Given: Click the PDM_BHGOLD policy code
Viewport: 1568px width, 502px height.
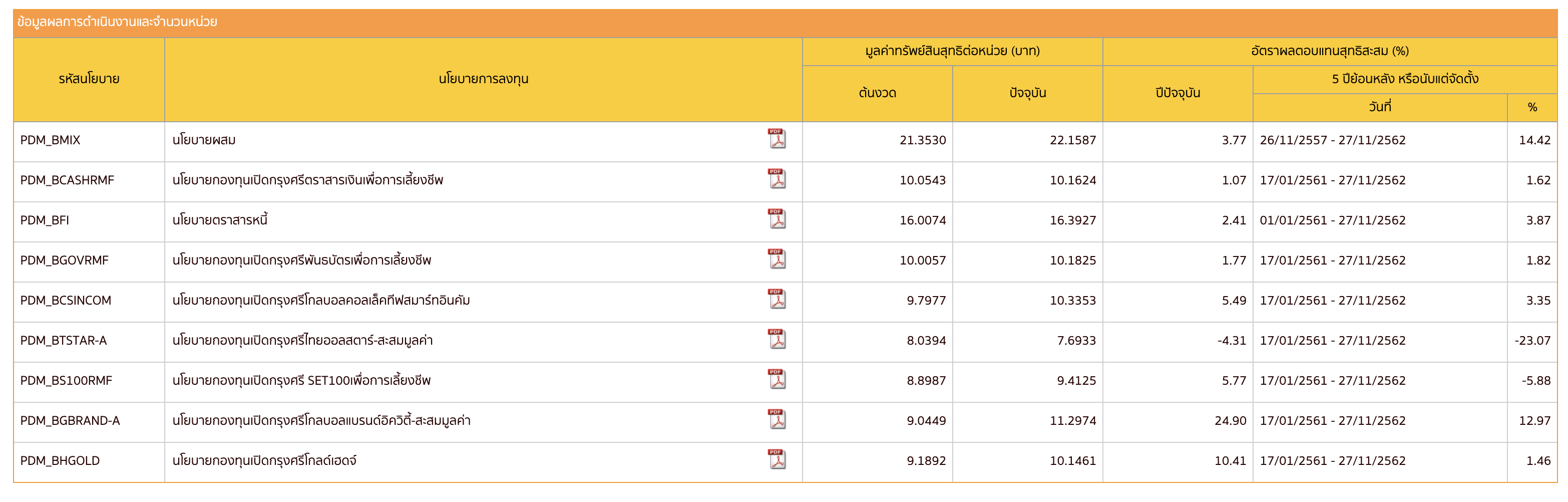Looking at the screenshot, I should [x=60, y=460].
